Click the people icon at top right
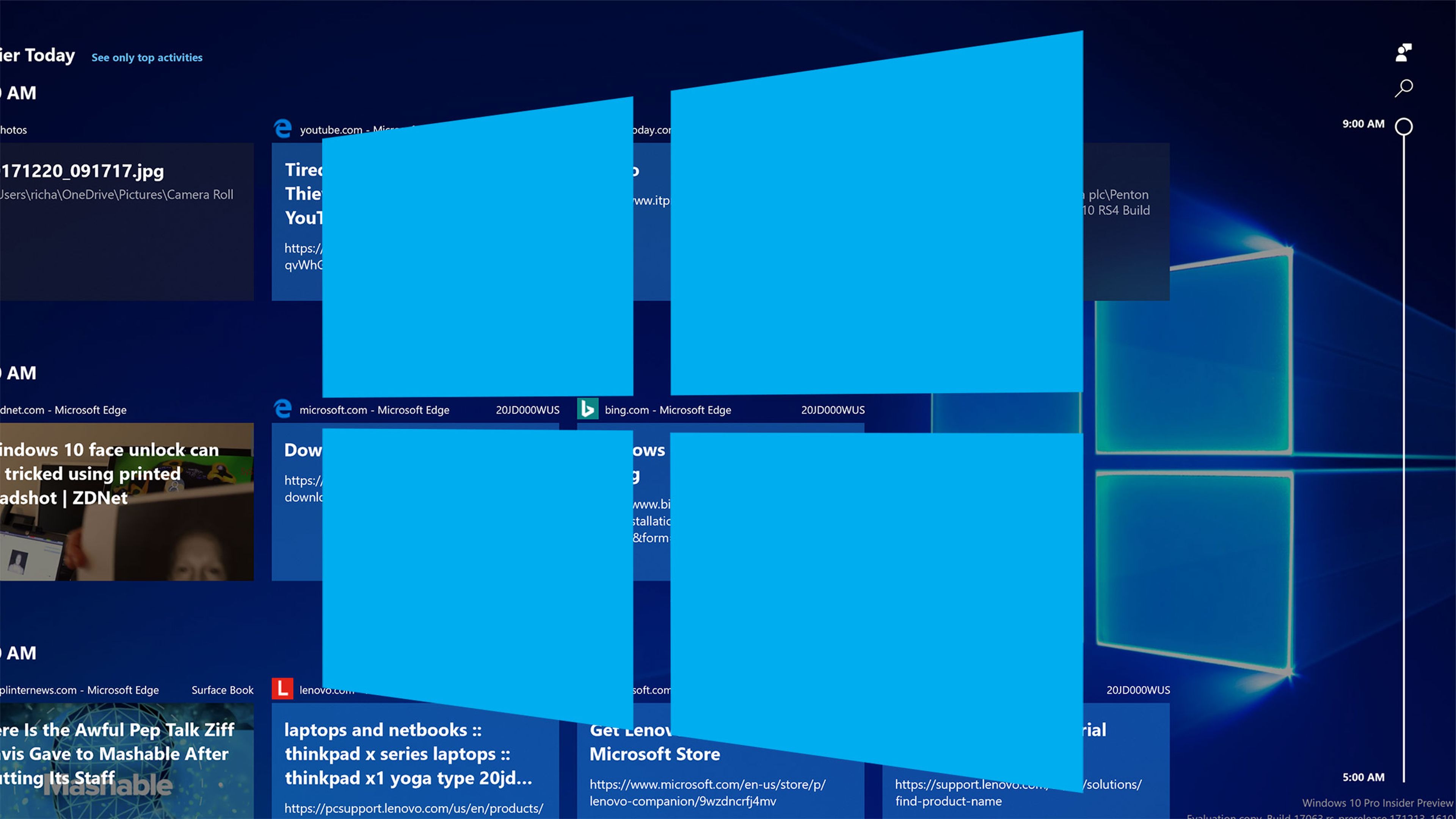The height and width of the screenshot is (819, 1456). [1403, 53]
